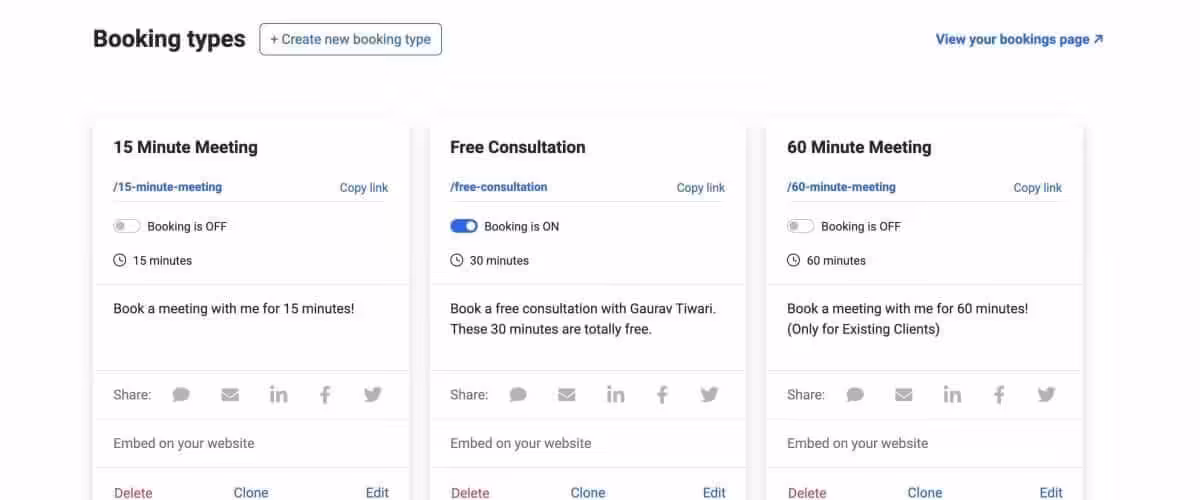Enable booking for 15 Minute Meeting

click(127, 227)
